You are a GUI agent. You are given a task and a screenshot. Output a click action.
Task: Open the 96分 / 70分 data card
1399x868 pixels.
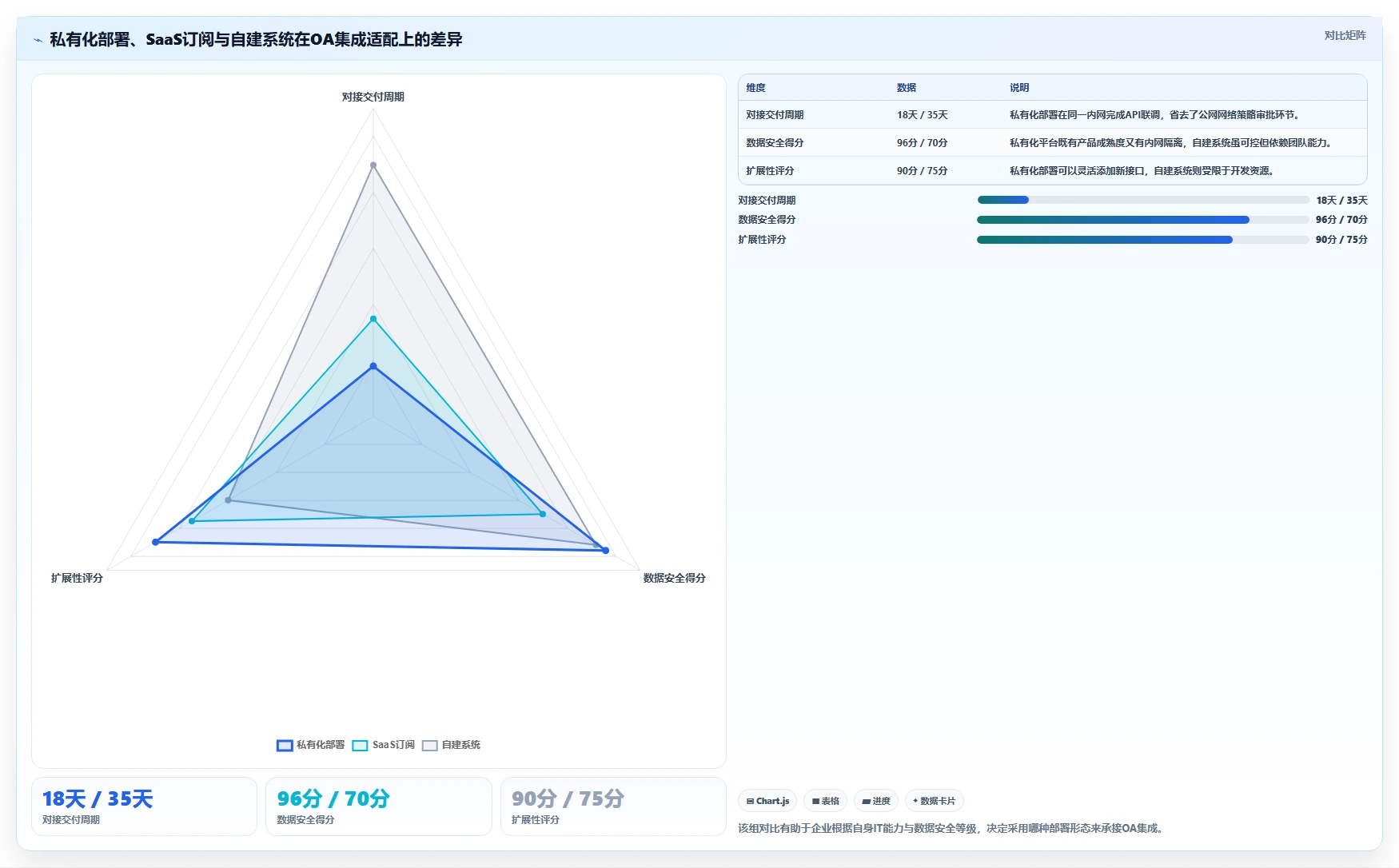379,806
